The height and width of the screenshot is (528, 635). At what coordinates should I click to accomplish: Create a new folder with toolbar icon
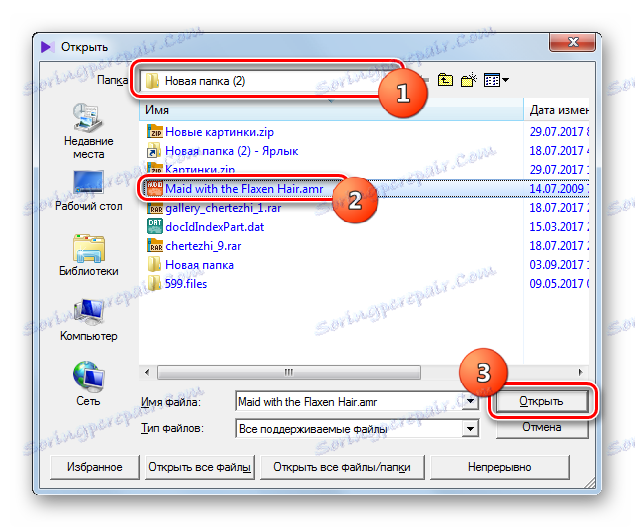point(469,80)
